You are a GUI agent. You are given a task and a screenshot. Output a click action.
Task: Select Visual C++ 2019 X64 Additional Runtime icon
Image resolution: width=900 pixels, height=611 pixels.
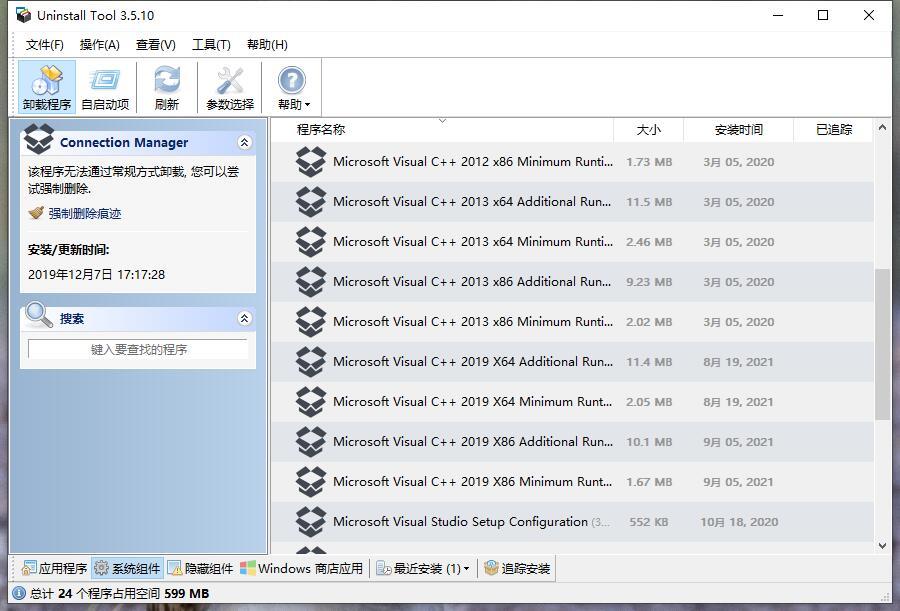click(x=311, y=362)
